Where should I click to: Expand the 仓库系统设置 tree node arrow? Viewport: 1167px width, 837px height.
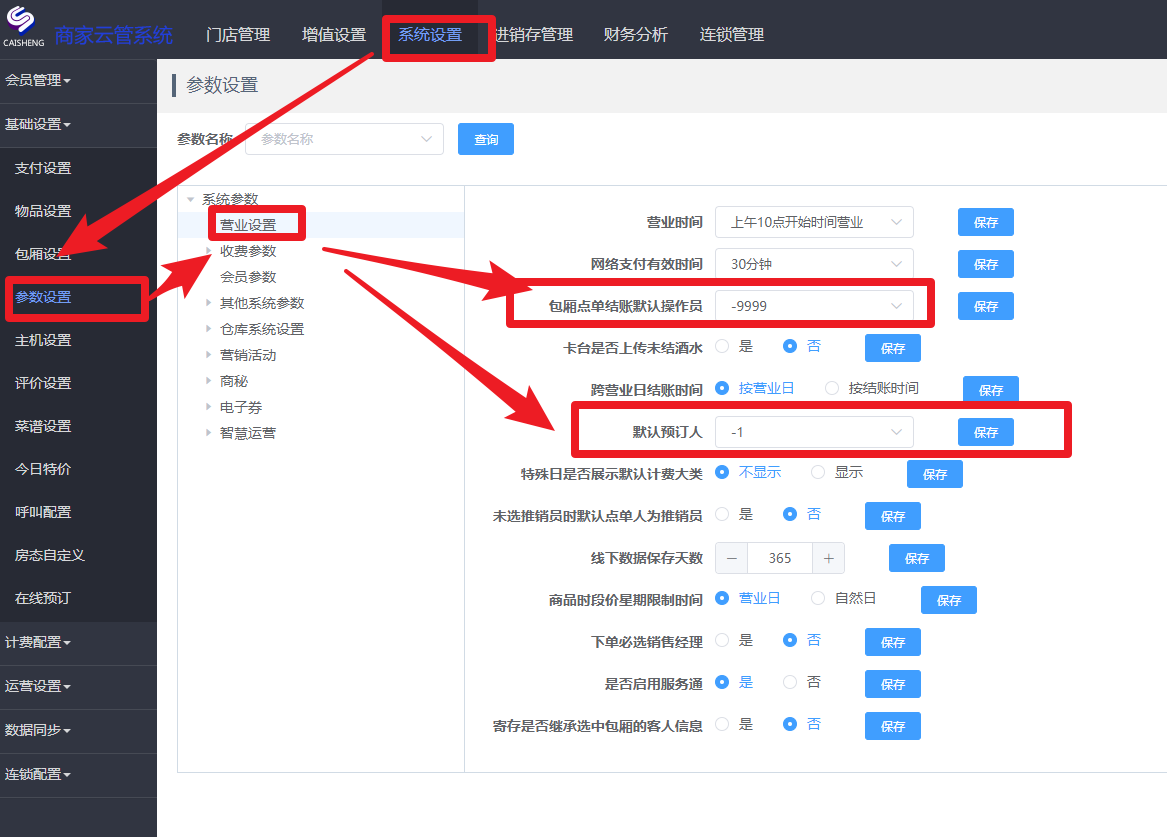click(x=208, y=329)
